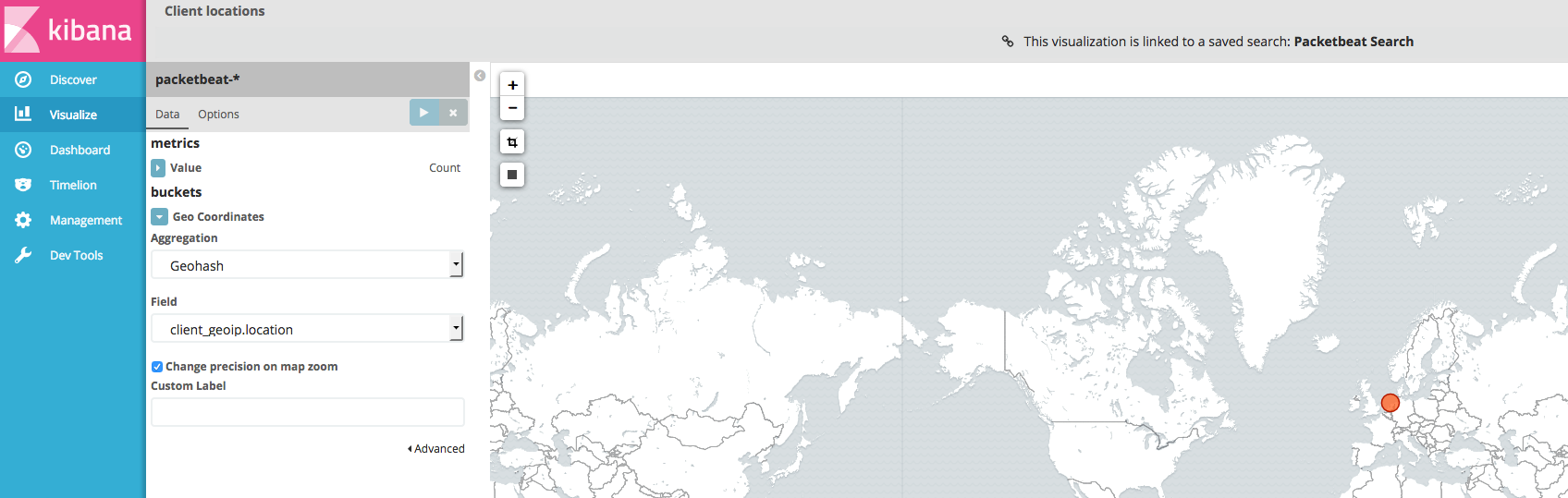Collapse the Geo Coordinates bucket

[160, 217]
